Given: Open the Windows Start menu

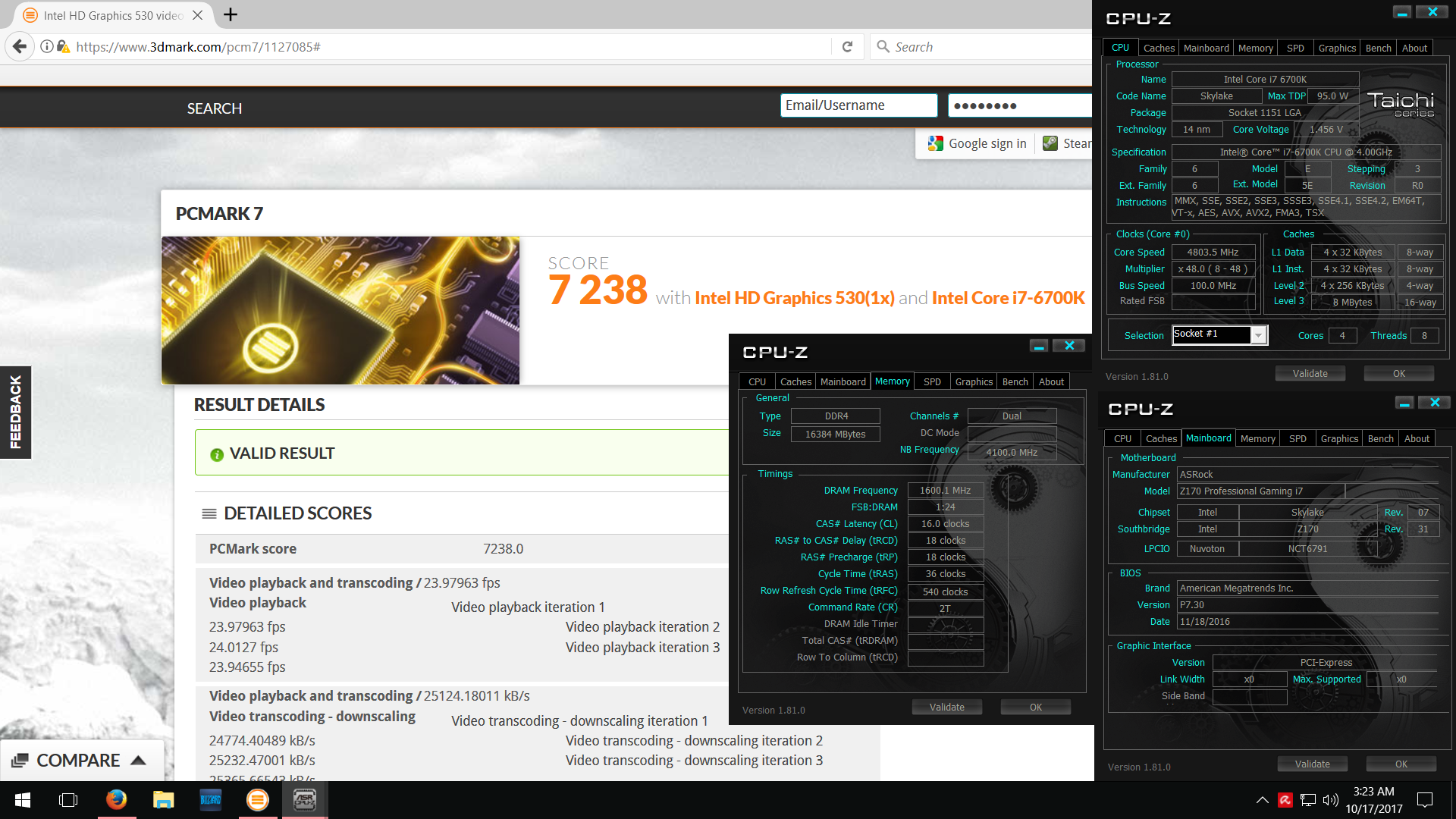Looking at the screenshot, I should coord(23,800).
